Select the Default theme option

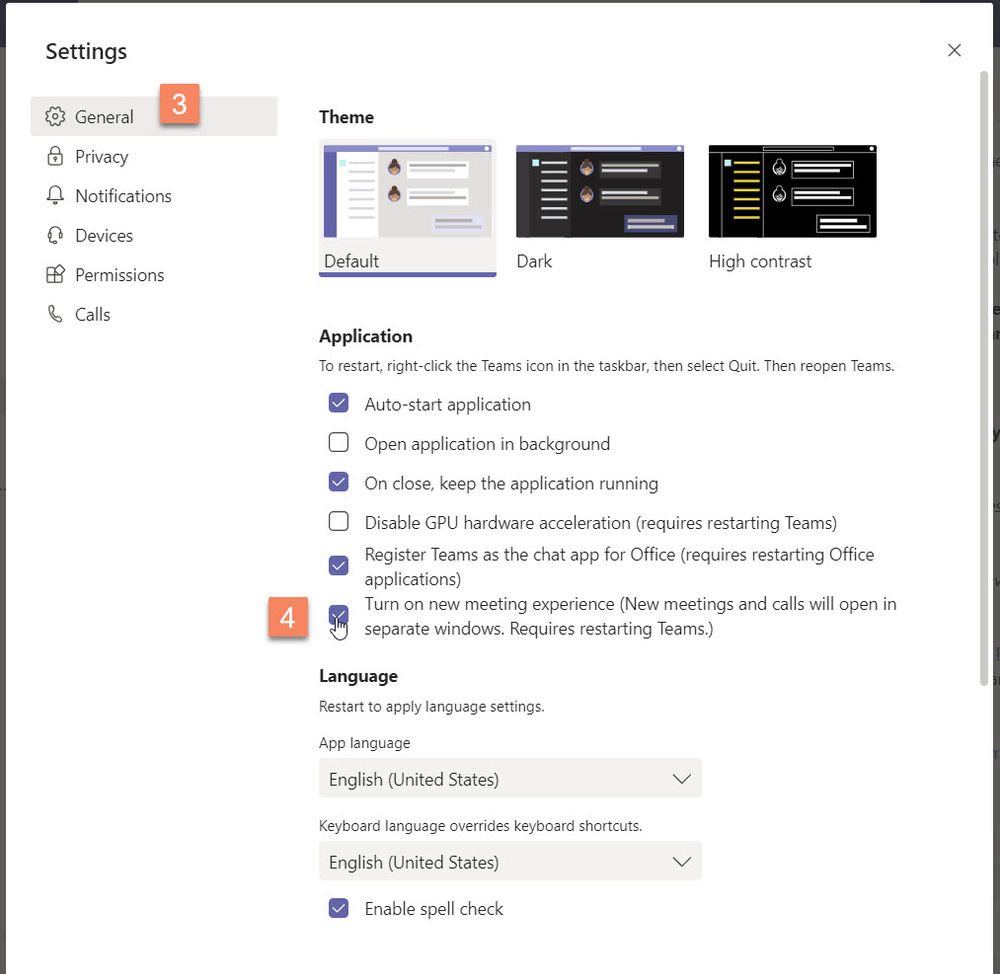(407, 191)
